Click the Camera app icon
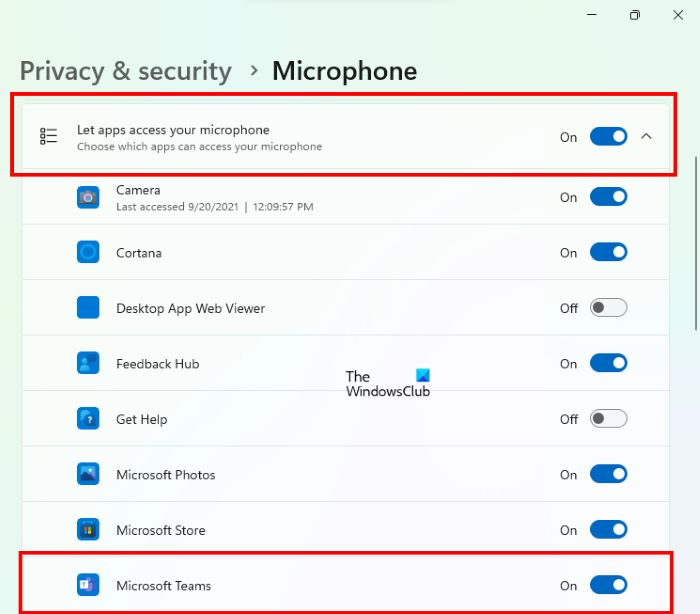The width and height of the screenshot is (700, 614). (88, 197)
